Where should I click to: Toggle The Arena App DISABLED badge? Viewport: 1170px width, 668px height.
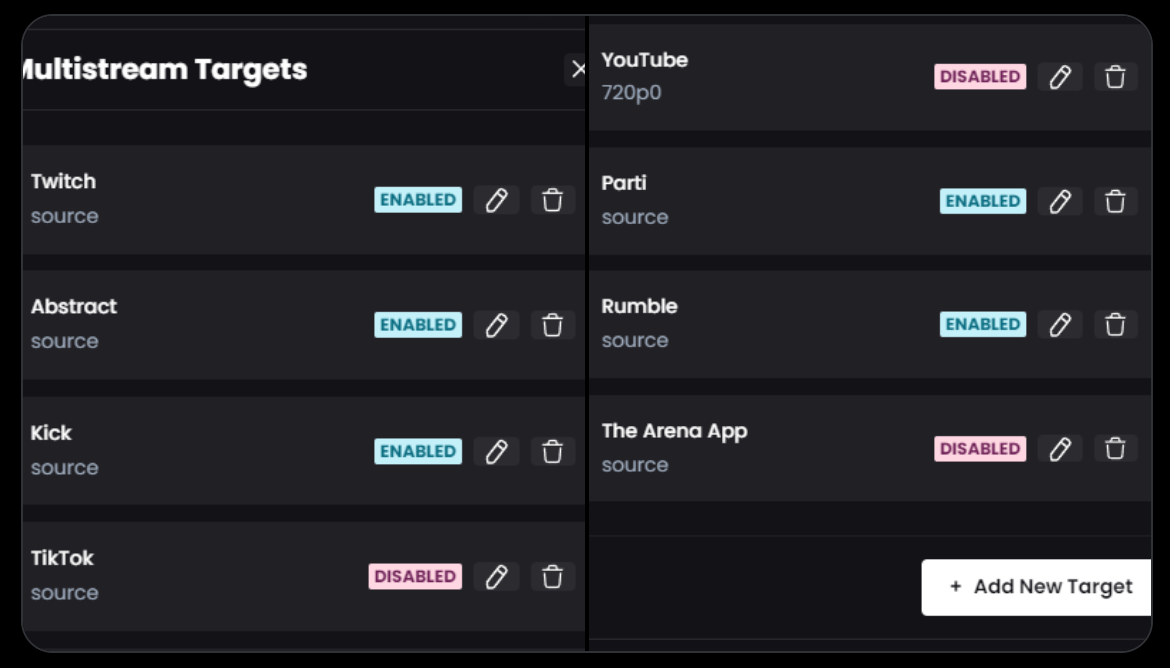[x=980, y=449]
